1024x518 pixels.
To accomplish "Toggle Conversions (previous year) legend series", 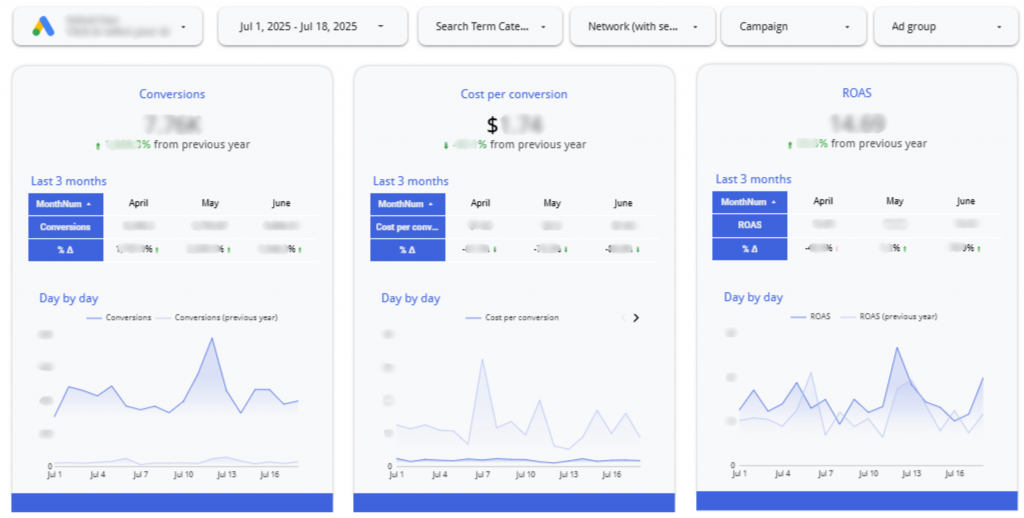I will point(225,318).
